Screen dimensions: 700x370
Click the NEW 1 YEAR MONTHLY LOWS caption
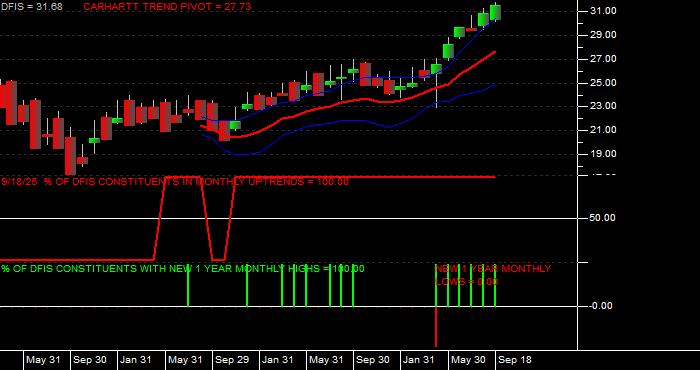(493, 275)
